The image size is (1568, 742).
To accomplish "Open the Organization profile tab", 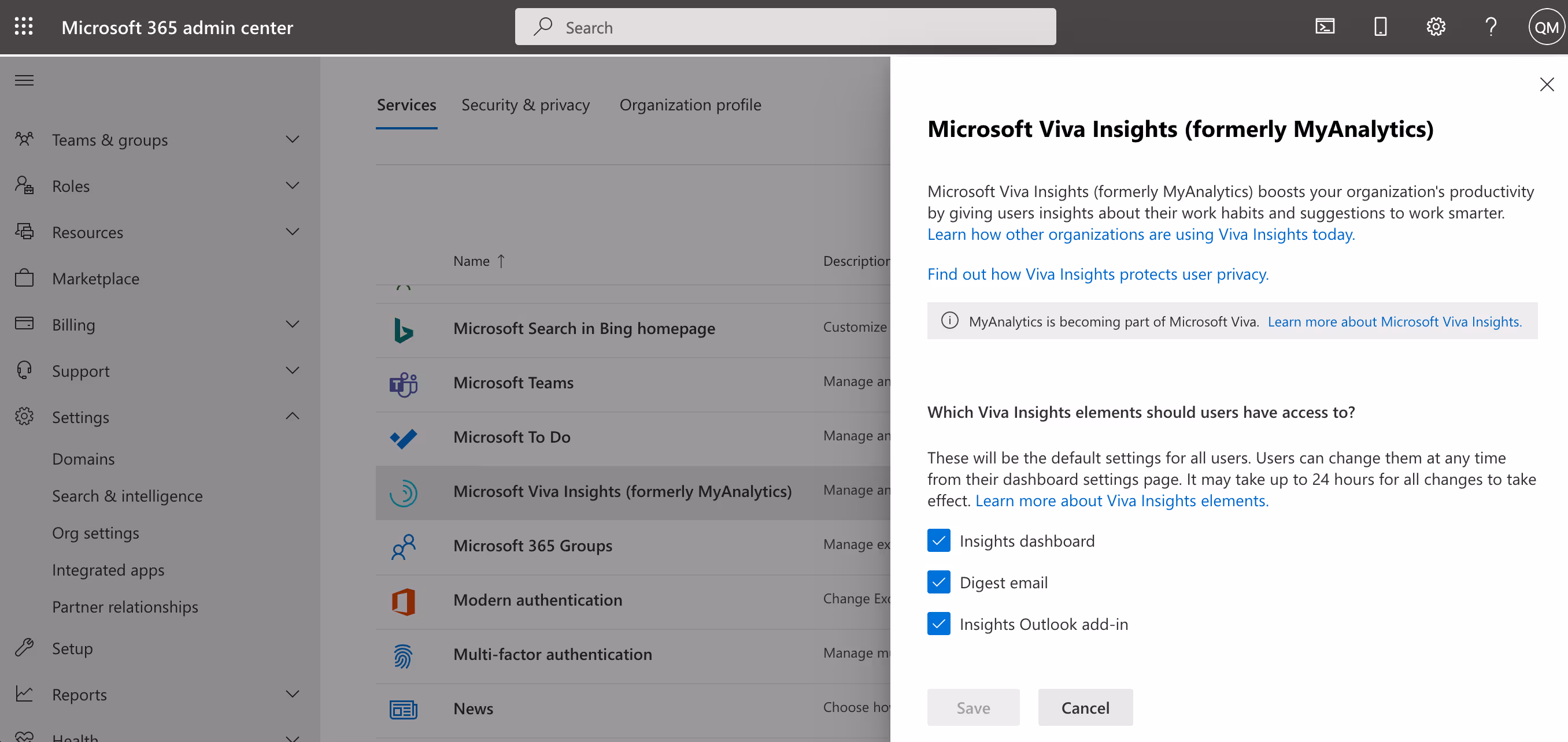I will coord(690,105).
